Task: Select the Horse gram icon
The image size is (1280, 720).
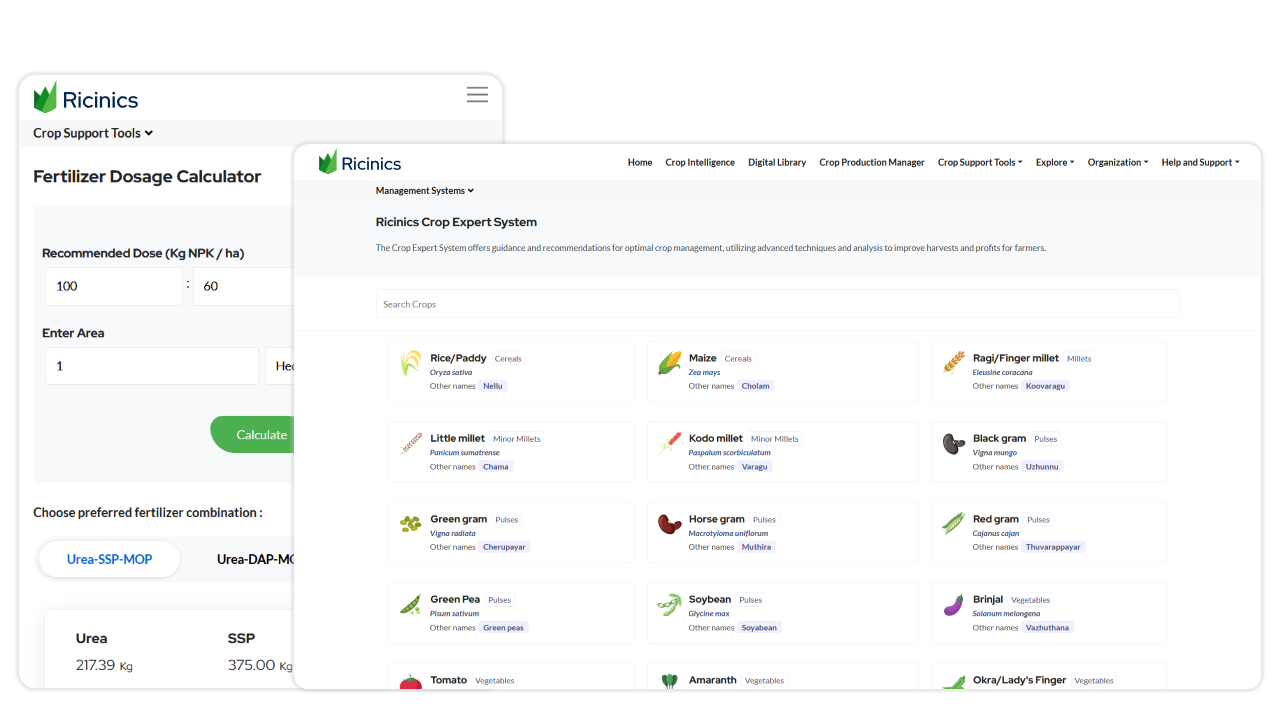Action: click(x=669, y=524)
